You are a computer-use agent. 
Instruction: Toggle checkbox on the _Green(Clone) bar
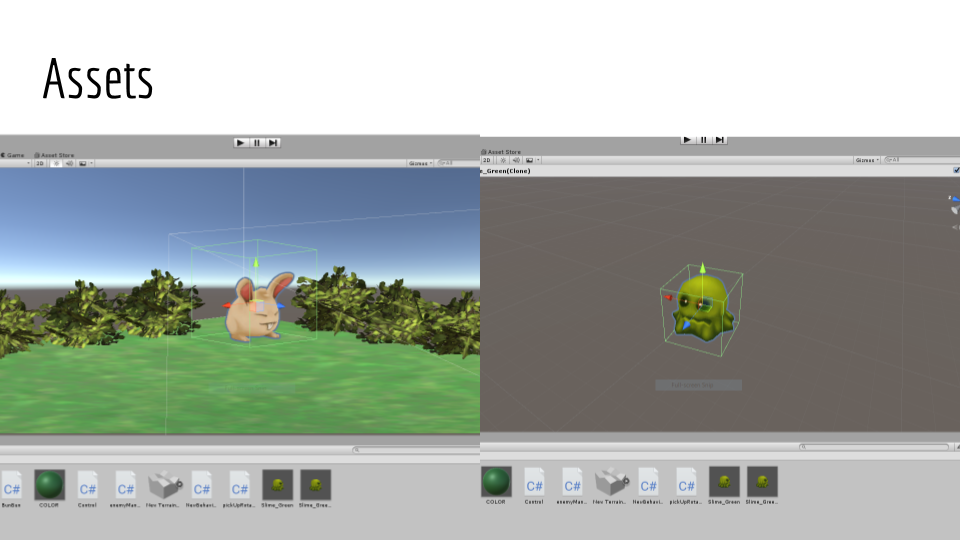coord(956,171)
